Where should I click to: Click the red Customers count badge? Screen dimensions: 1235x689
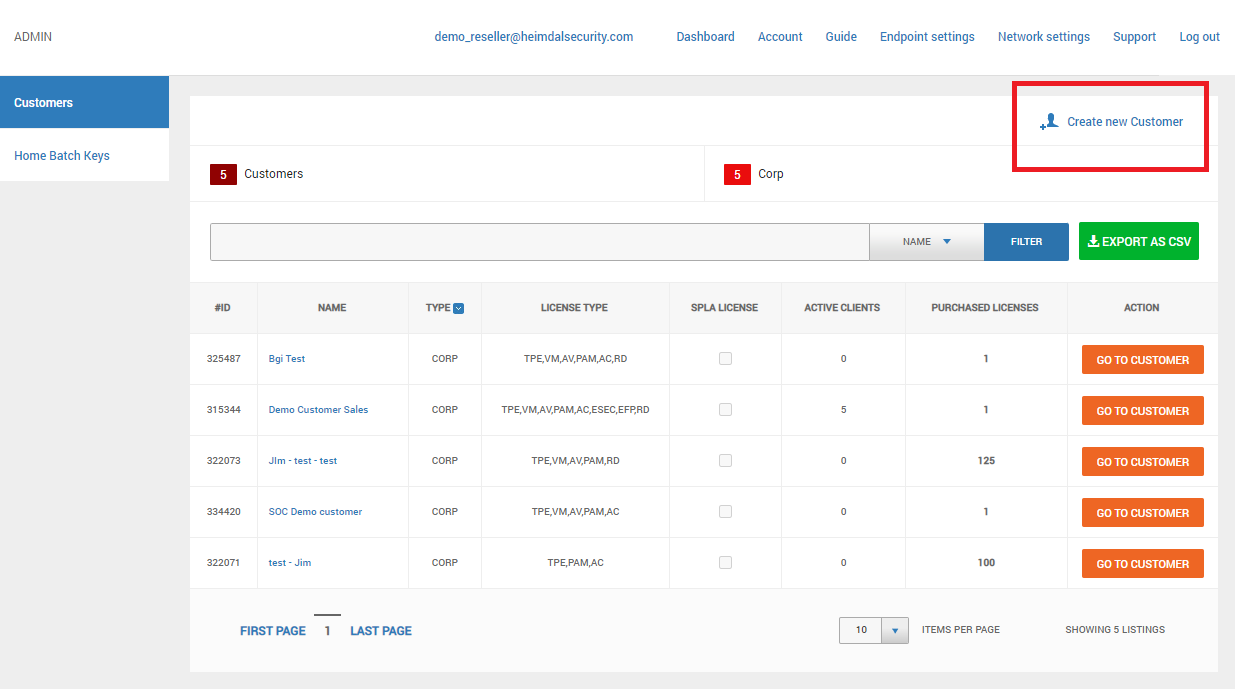point(223,174)
